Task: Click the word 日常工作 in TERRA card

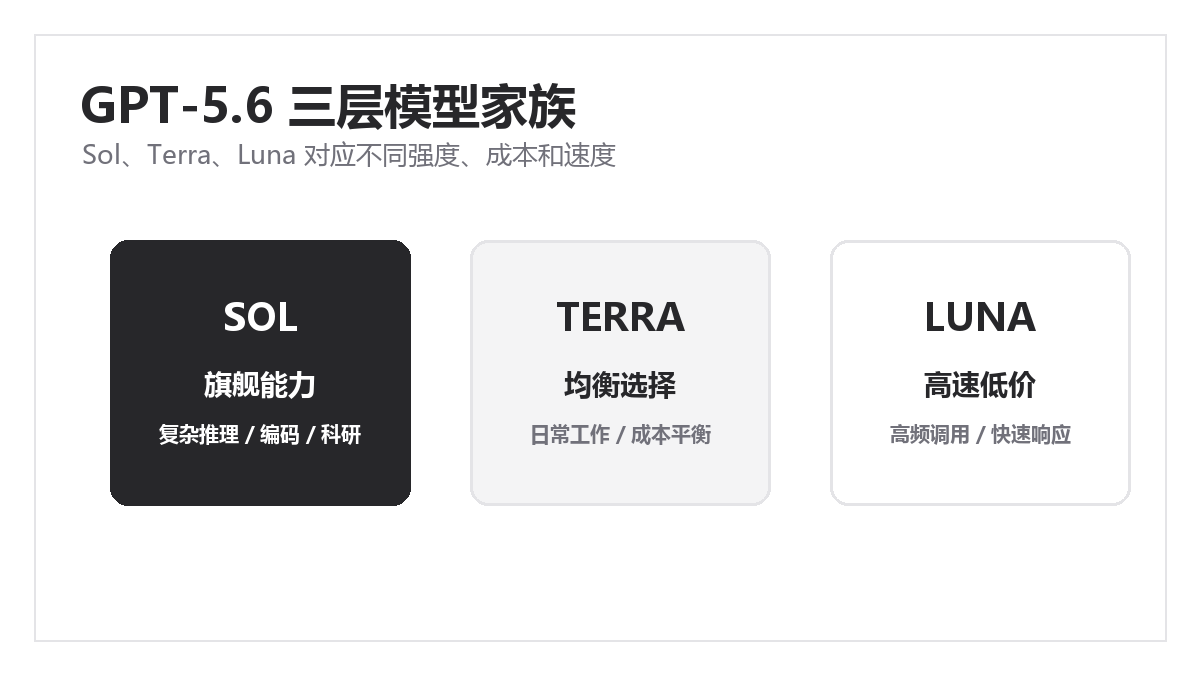Action: point(570,435)
